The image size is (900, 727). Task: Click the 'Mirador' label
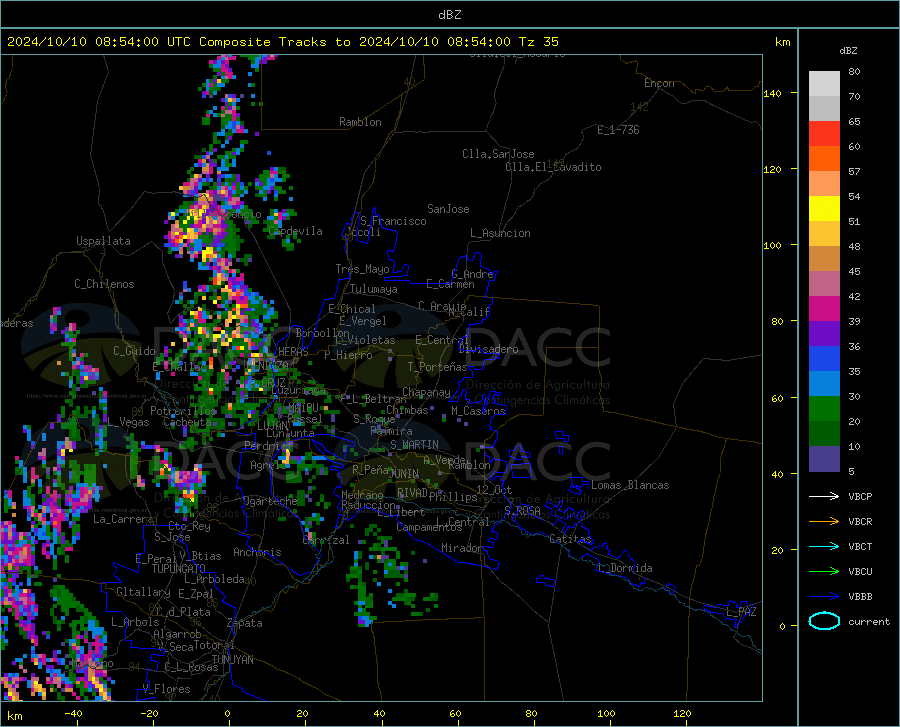[x=462, y=548]
